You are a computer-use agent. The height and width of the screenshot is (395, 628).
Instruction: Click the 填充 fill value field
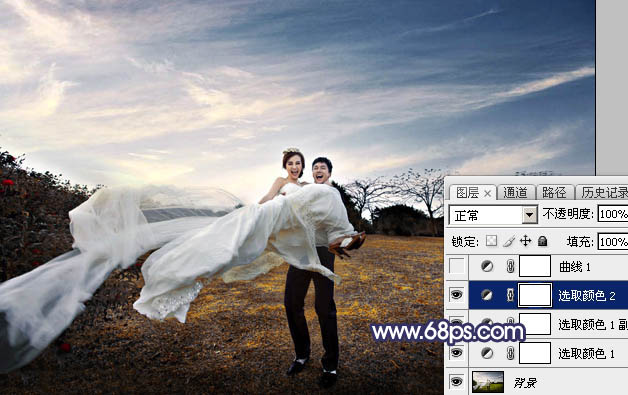click(x=613, y=242)
